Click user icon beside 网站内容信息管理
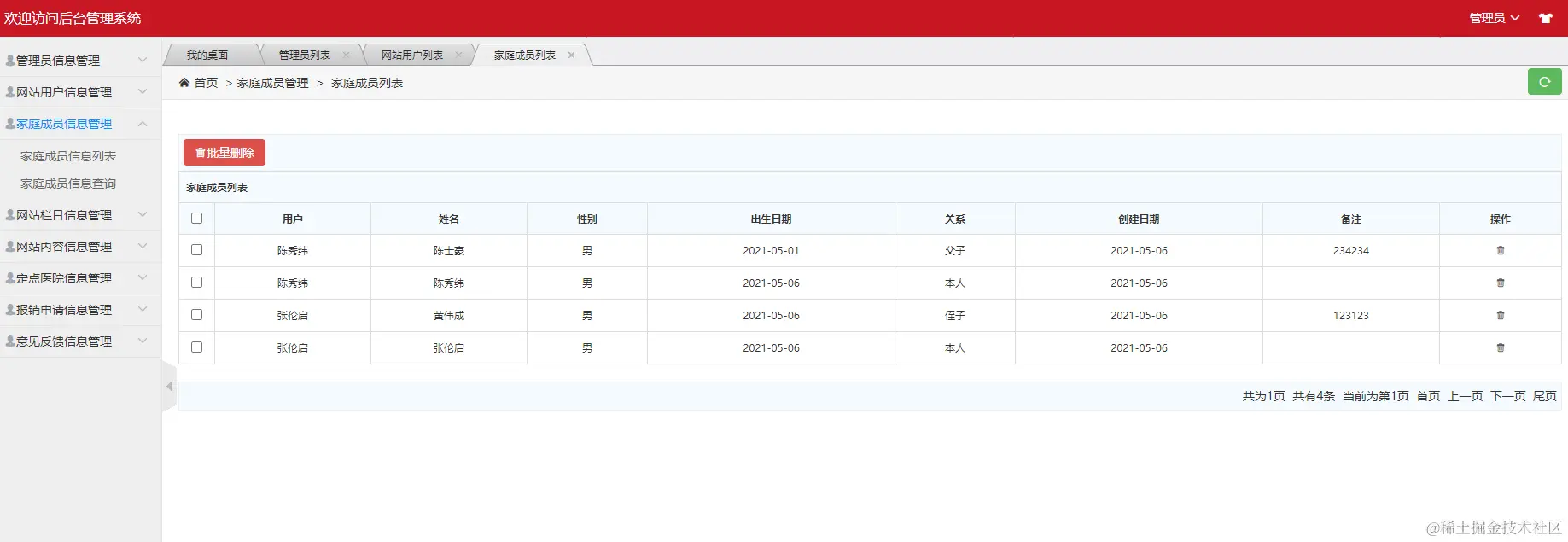Screen dimensions: 1568x542 tap(10, 247)
